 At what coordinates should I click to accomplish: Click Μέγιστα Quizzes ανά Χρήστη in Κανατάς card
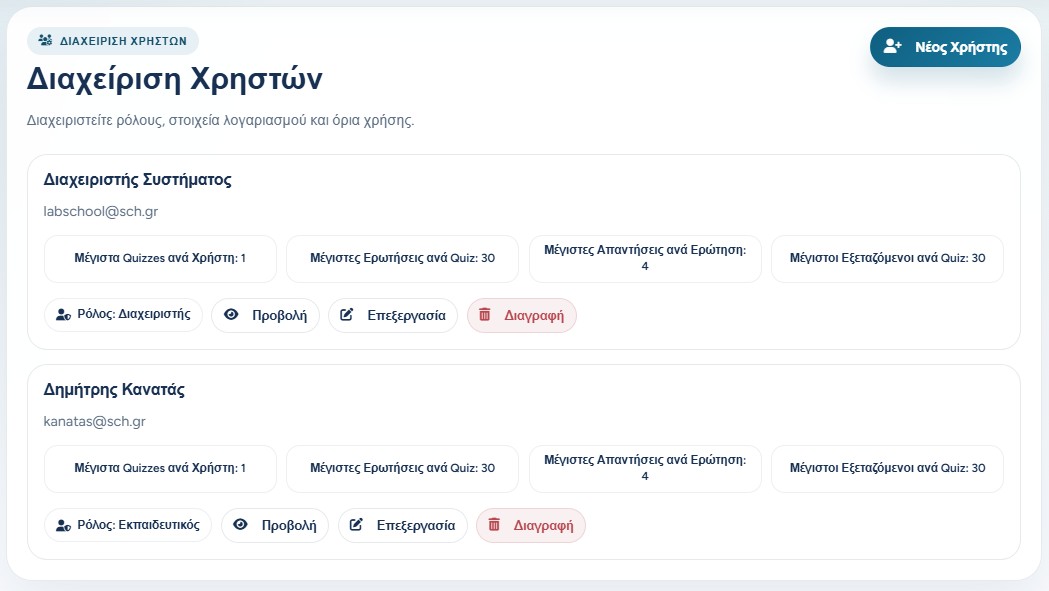coord(160,469)
